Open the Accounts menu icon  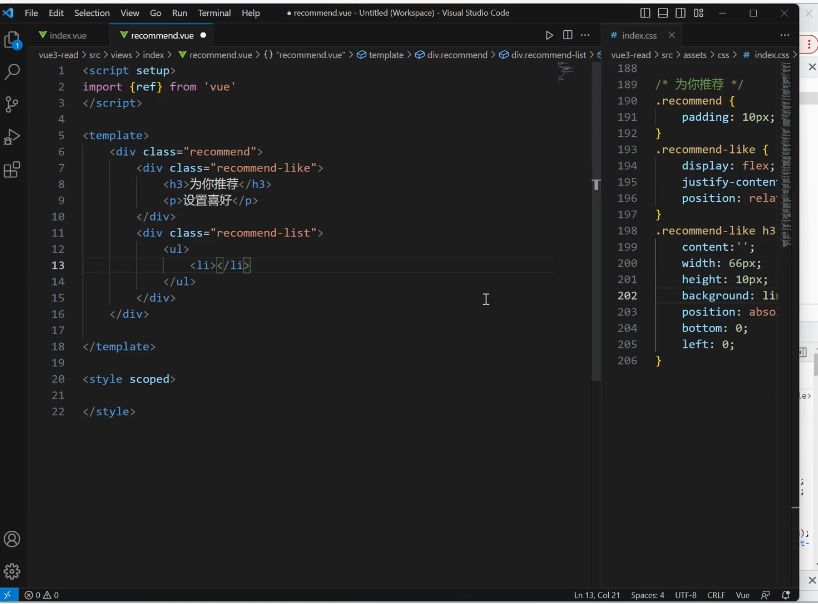click(x=12, y=539)
